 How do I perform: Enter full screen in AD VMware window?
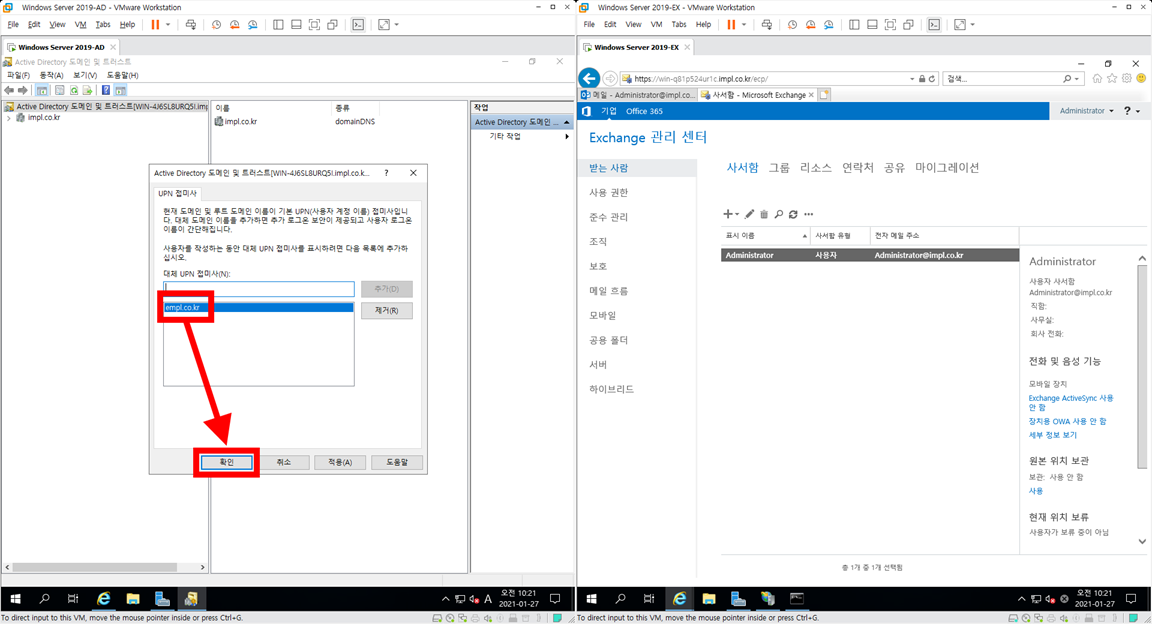384,24
